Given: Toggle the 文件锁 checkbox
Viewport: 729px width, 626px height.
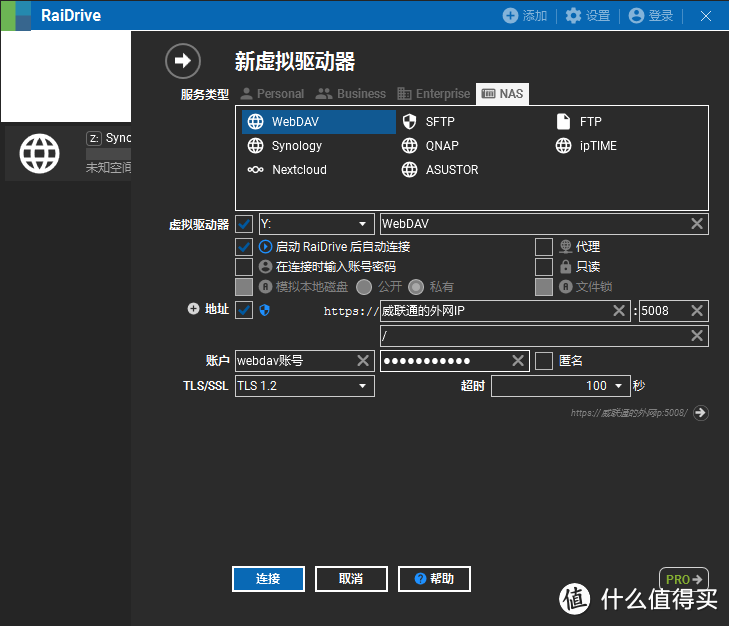Looking at the screenshot, I should [544, 287].
